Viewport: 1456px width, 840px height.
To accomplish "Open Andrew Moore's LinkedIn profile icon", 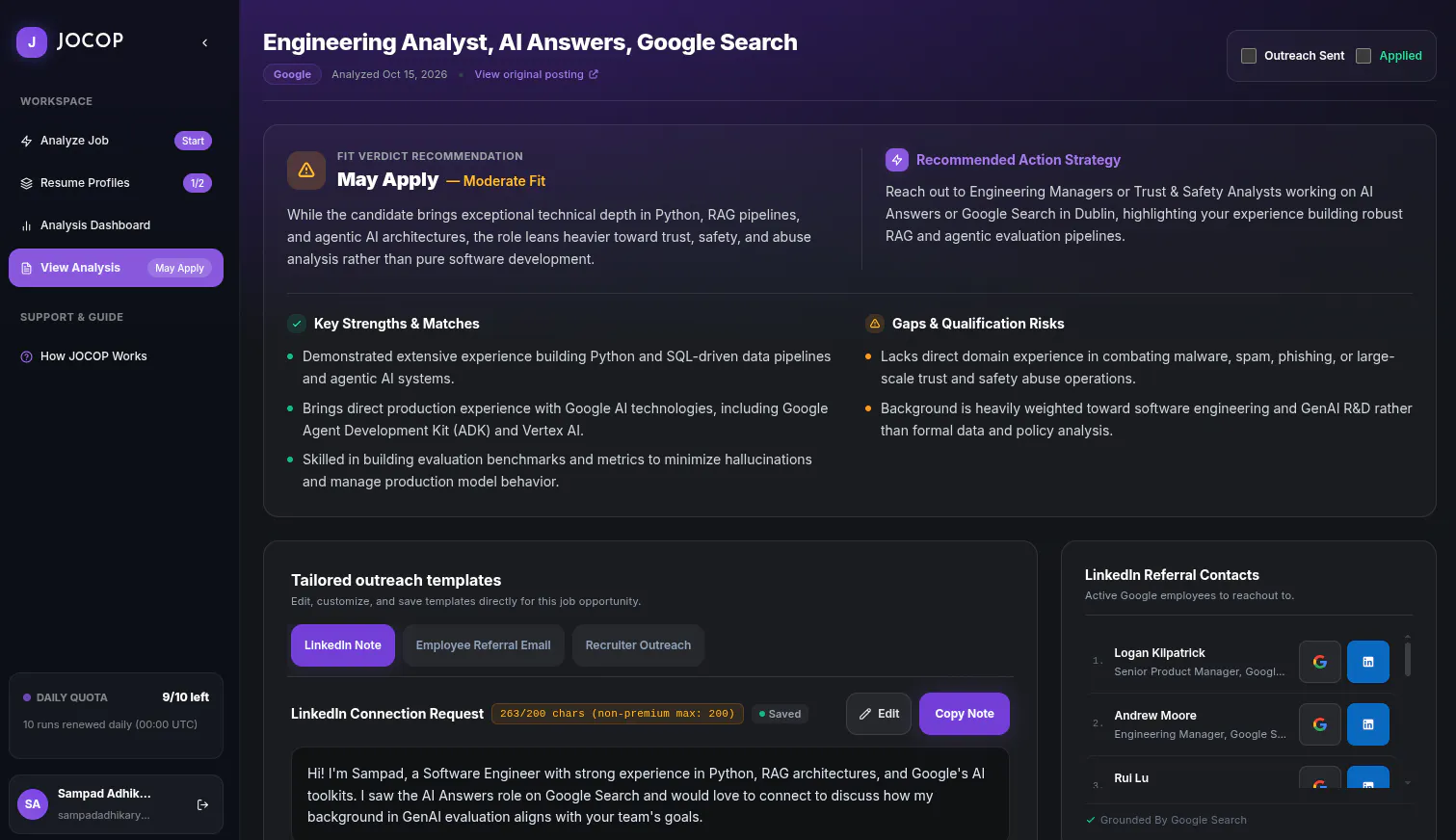I will coord(1368,724).
